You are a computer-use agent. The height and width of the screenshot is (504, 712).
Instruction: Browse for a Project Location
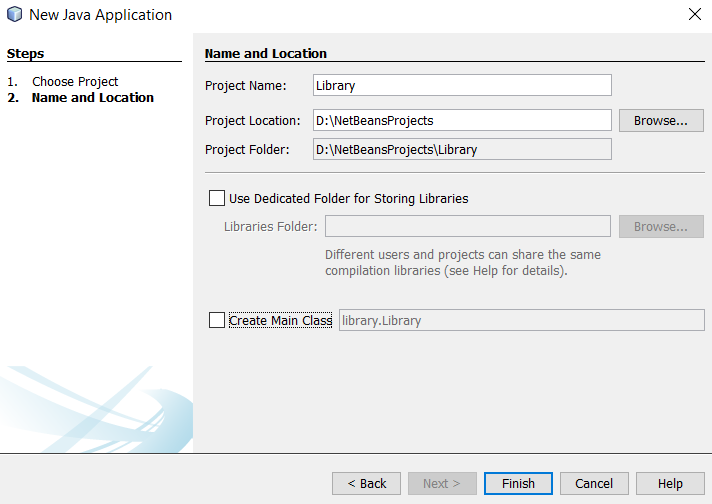pyautogui.click(x=661, y=121)
